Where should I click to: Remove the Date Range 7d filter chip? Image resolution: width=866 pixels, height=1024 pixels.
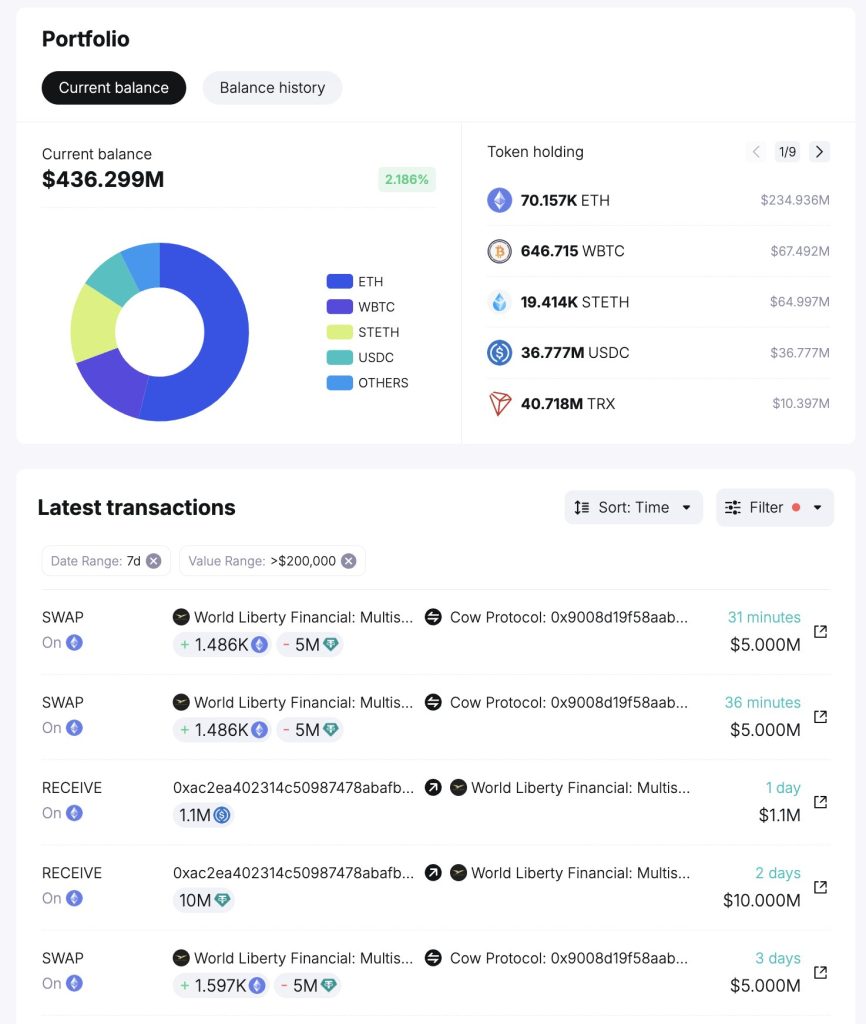tap(153, 561)
